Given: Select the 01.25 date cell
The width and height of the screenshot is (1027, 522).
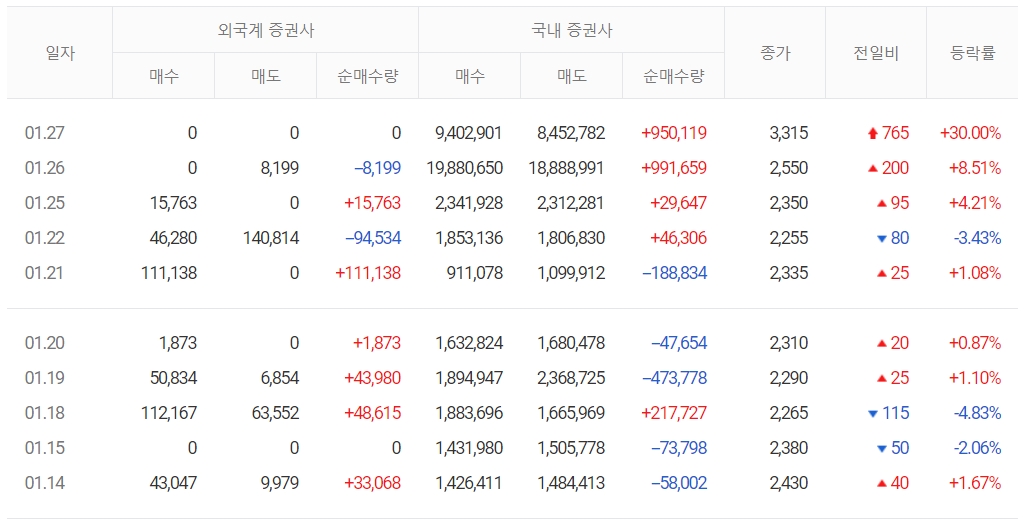Looking at the screenshot, I should coord(45,203).
